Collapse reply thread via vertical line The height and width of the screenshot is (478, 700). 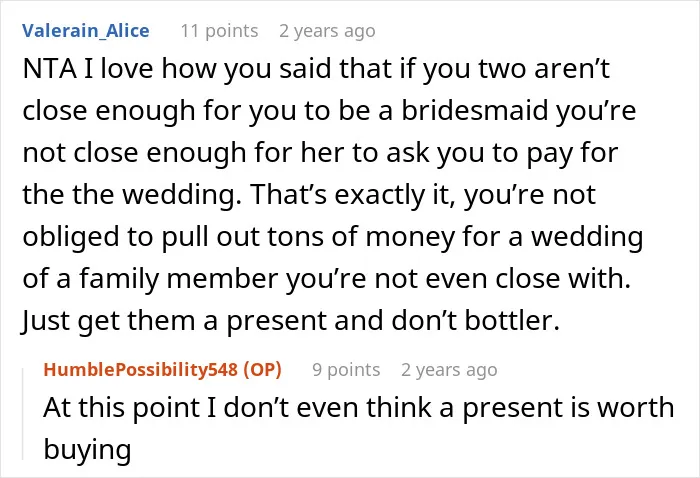pyautogui.click(x=23, y=413)
